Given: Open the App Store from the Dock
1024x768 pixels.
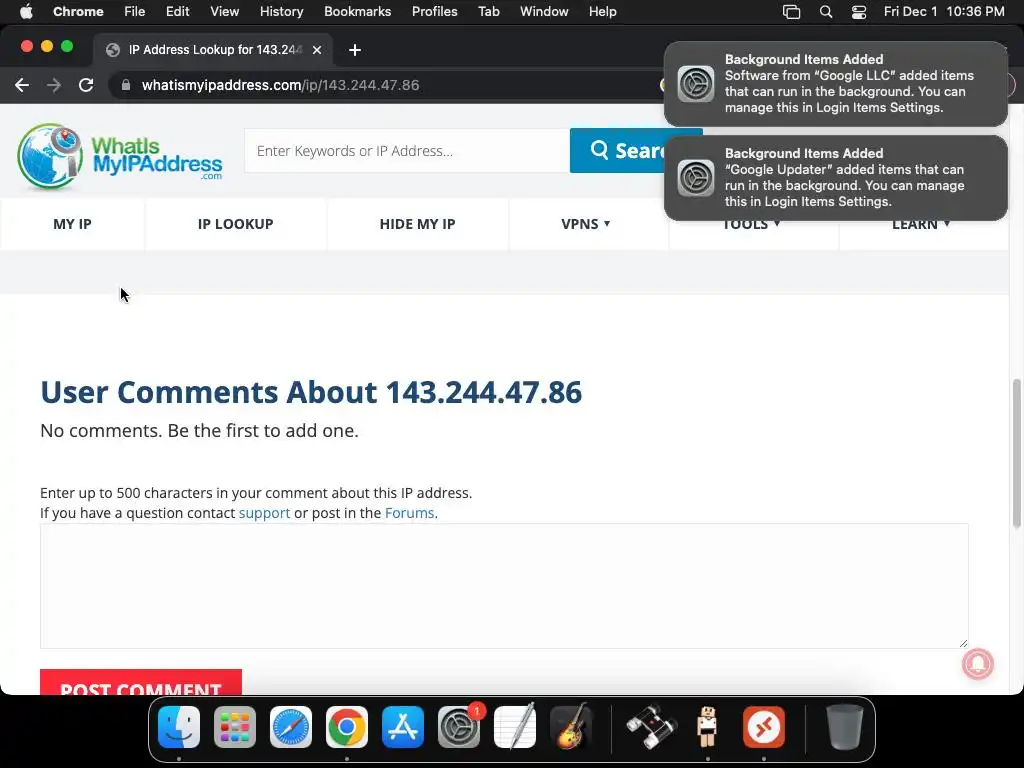Looking at the screenshot, I should tap(403, 727).
